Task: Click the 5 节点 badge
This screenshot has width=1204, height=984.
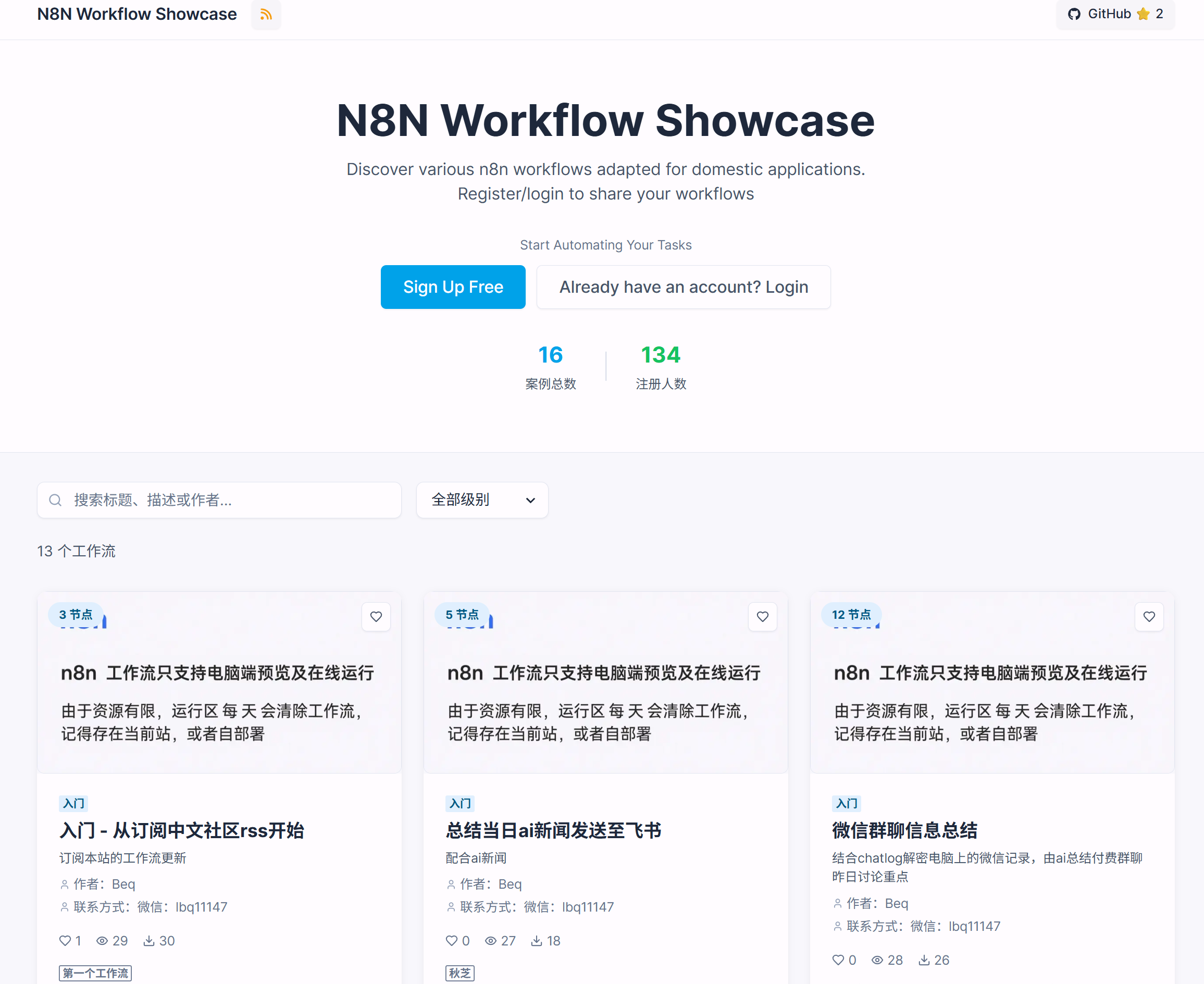Action: (x=462, y=615)
